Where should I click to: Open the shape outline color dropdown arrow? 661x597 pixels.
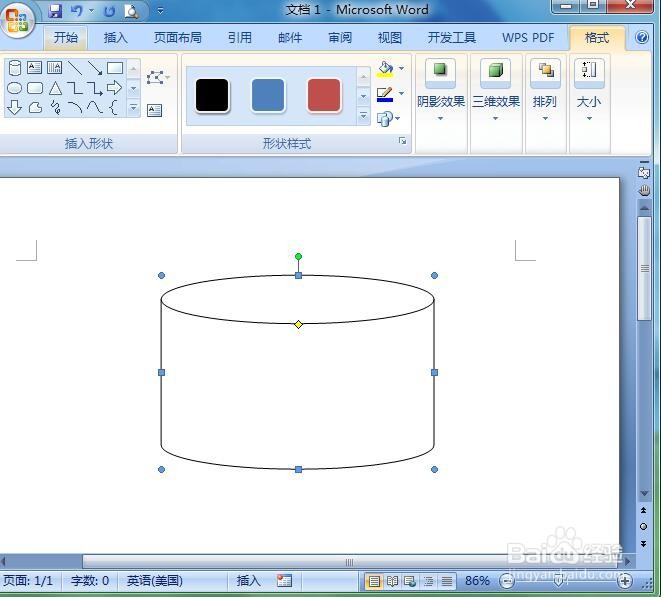point(401,93)
